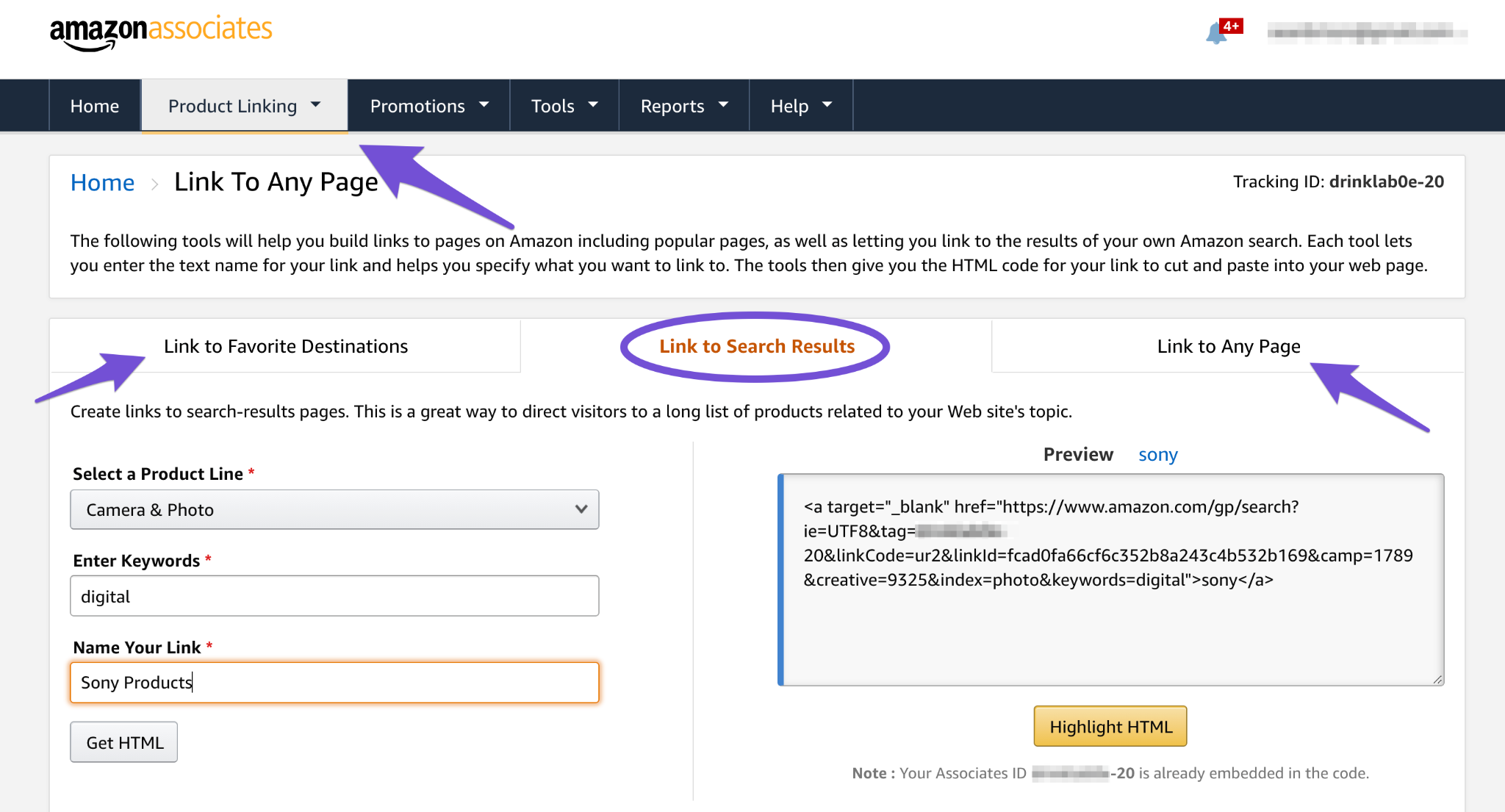Focus the Enter Keywords field

[334, 596]
